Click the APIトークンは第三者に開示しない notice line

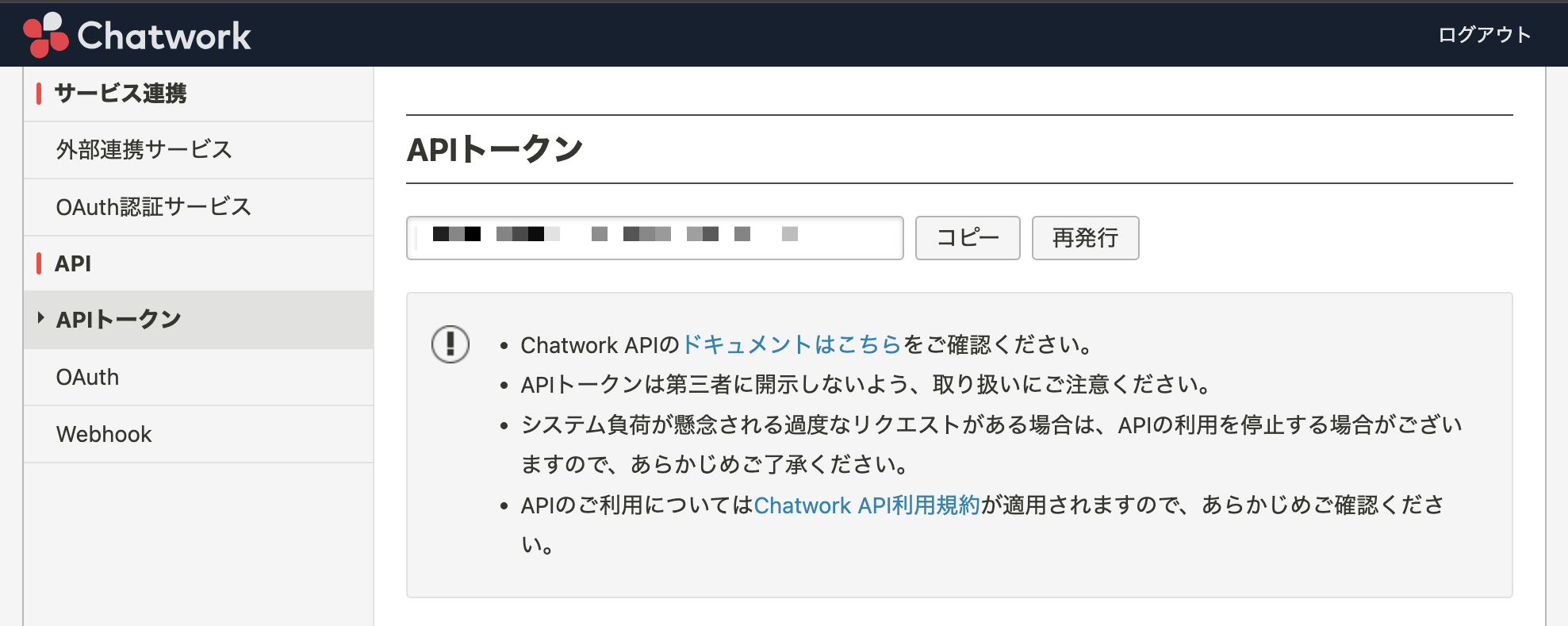click(x=867, y=385)
